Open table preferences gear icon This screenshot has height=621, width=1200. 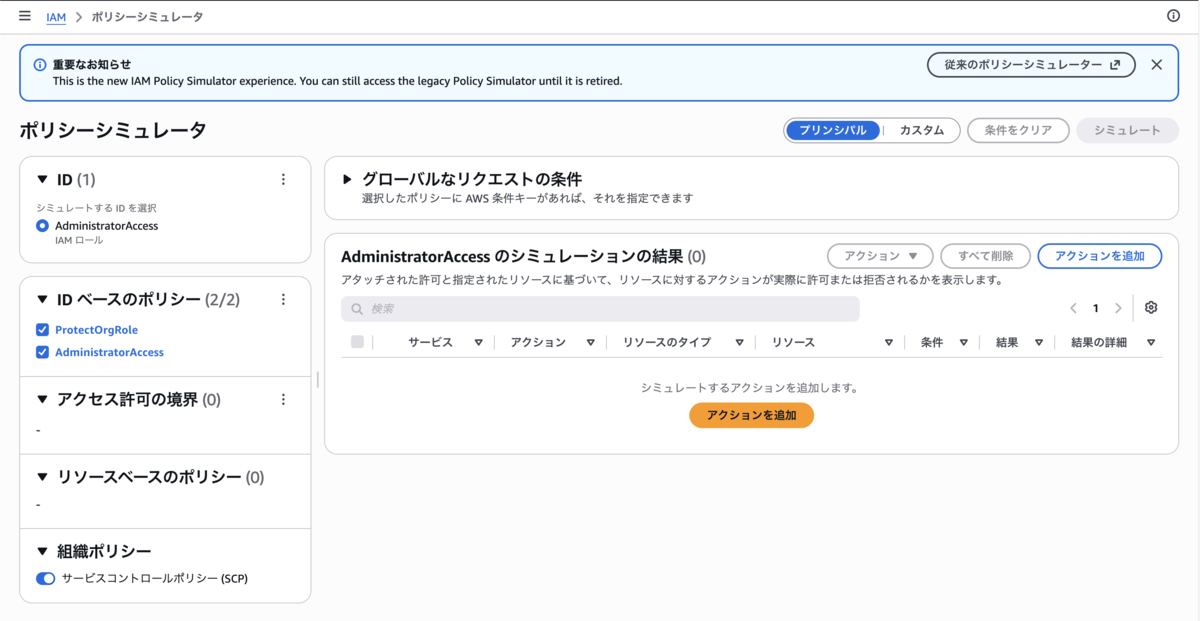click(x=1151, y=308)
